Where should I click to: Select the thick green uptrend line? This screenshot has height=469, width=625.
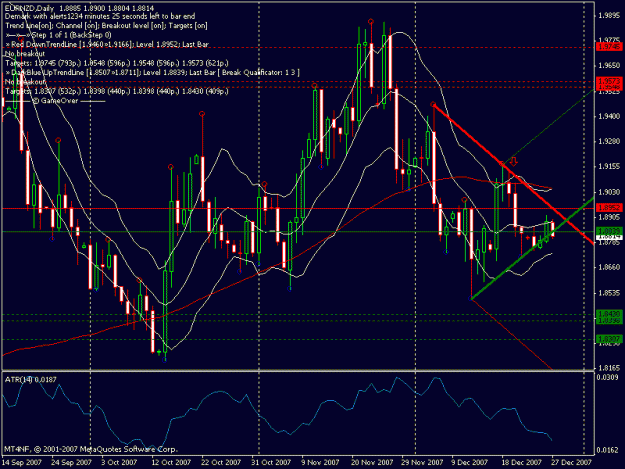(x=533, y=248)
